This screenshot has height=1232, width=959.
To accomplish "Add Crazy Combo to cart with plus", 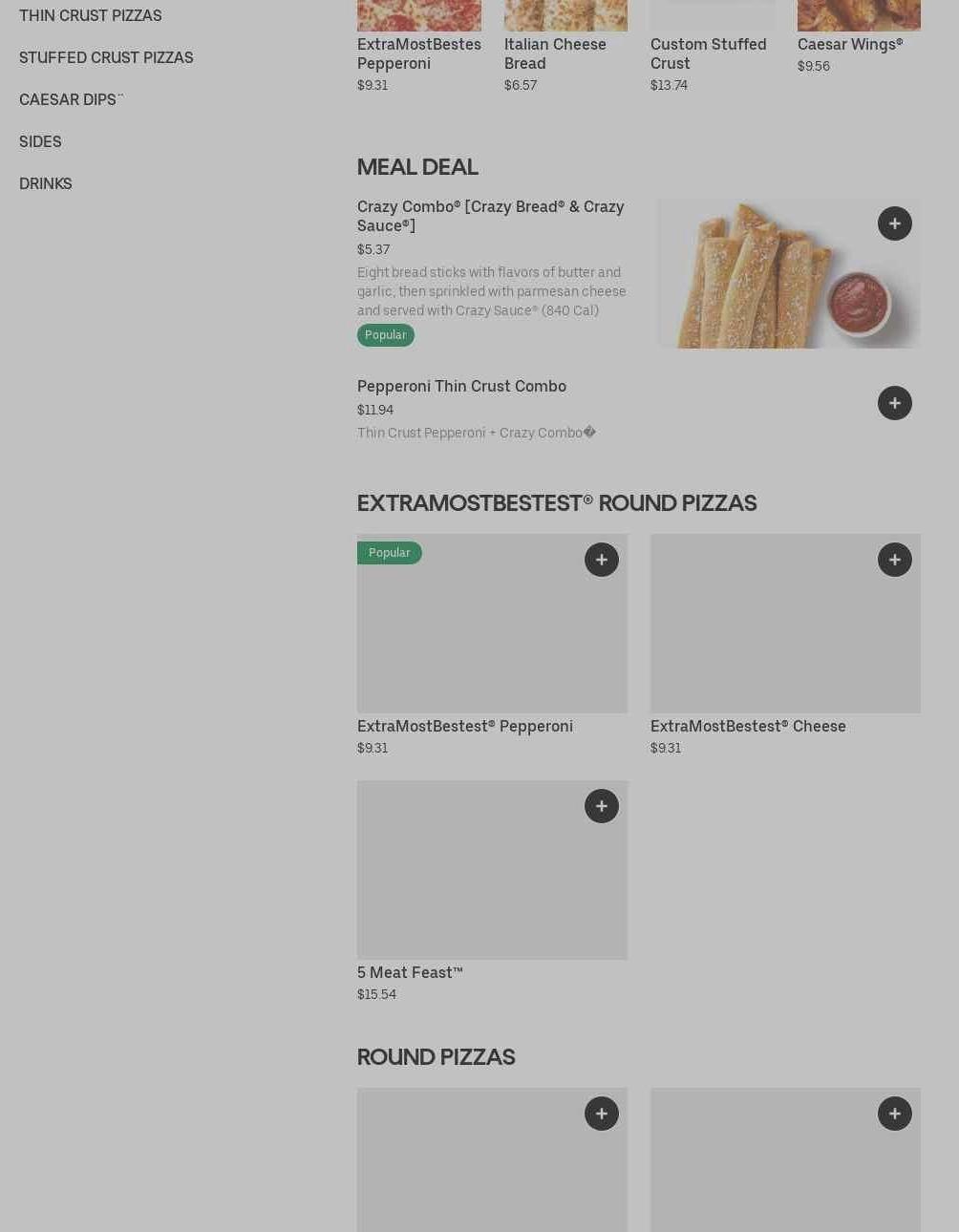I will [894, 223].
